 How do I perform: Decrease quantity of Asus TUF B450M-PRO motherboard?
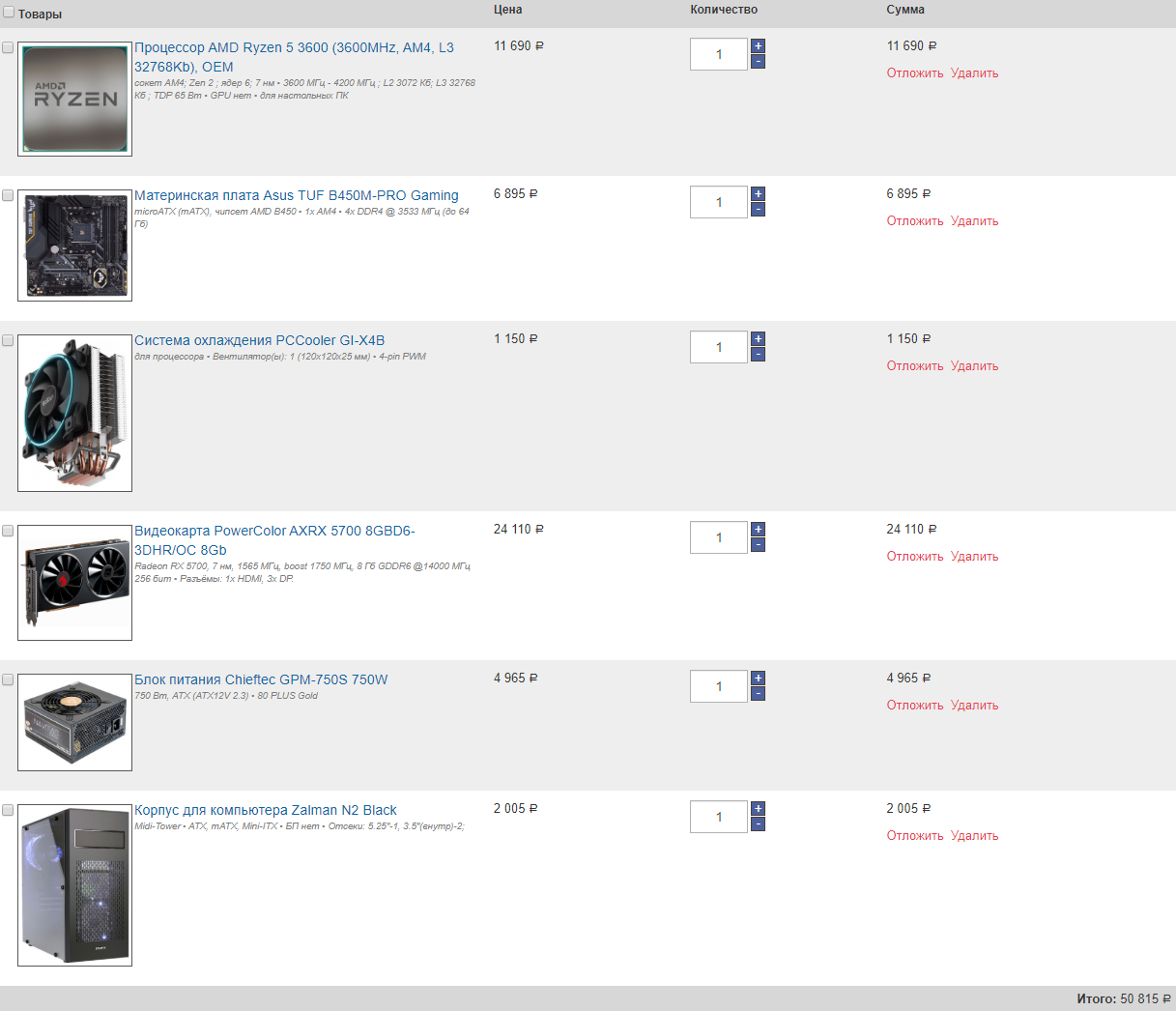(x=758, y=210)
